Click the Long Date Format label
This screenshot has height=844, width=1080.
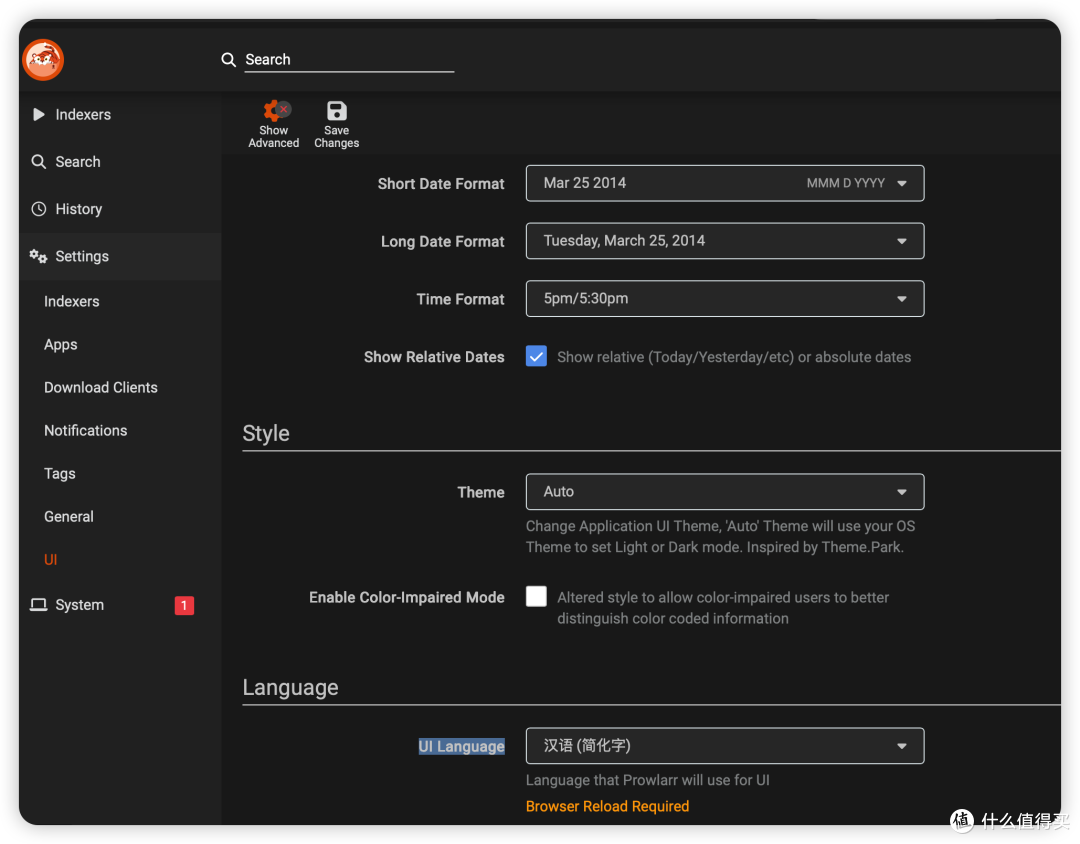pyautogui.click(x=443, y=242)
